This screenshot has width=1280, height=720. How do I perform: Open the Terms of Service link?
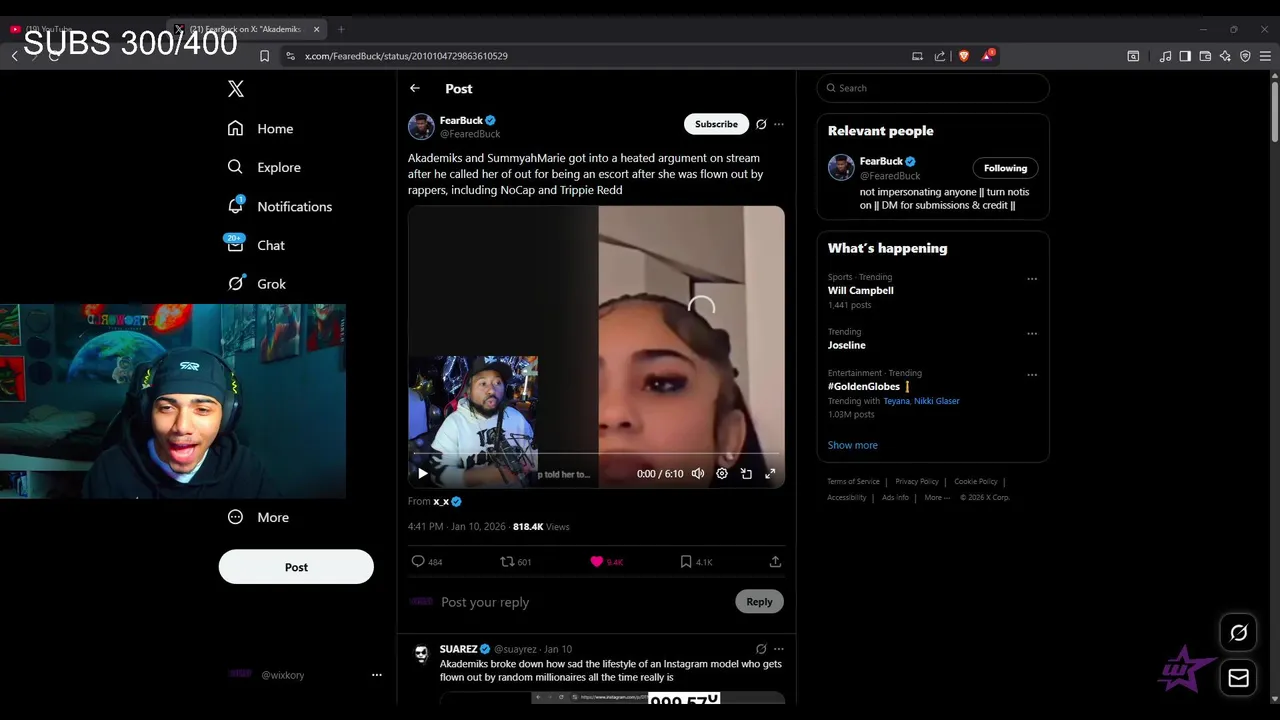click(853, 482)
